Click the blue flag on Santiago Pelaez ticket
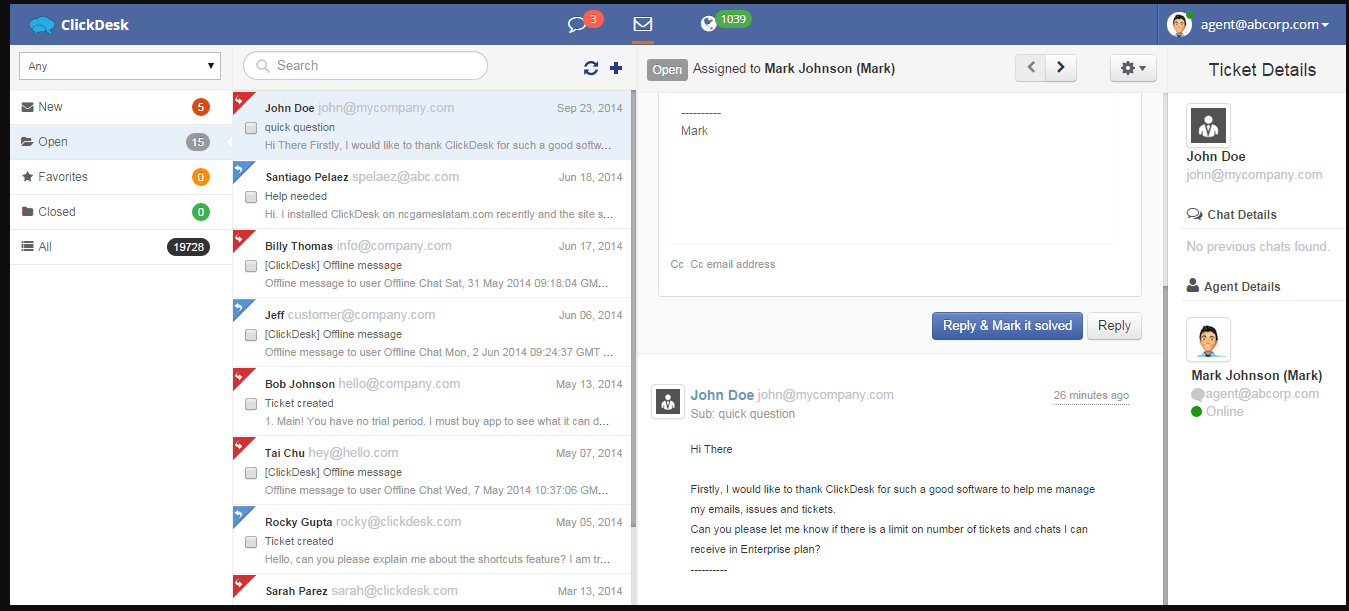This screenshot has height=611, width=1349. pos(240,169)
